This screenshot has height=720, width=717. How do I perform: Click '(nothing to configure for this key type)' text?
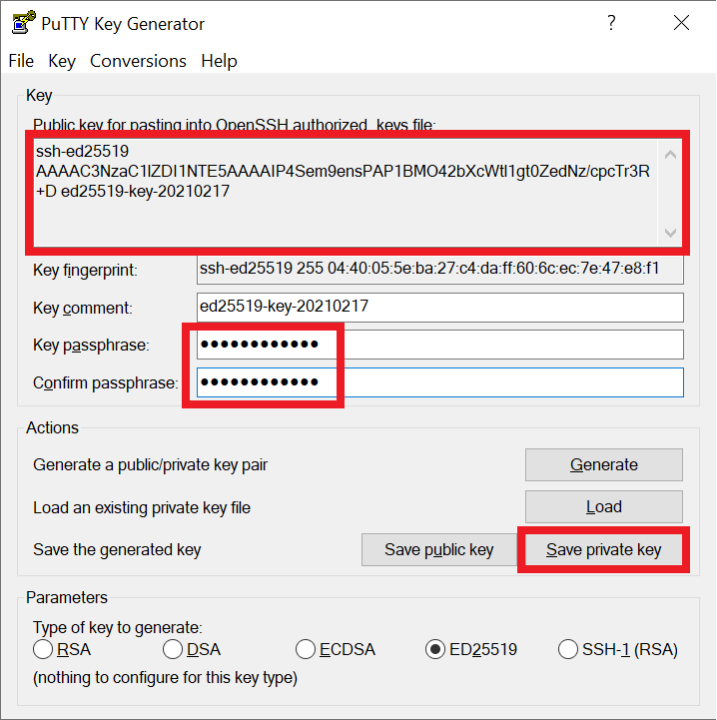coord(165,678)
